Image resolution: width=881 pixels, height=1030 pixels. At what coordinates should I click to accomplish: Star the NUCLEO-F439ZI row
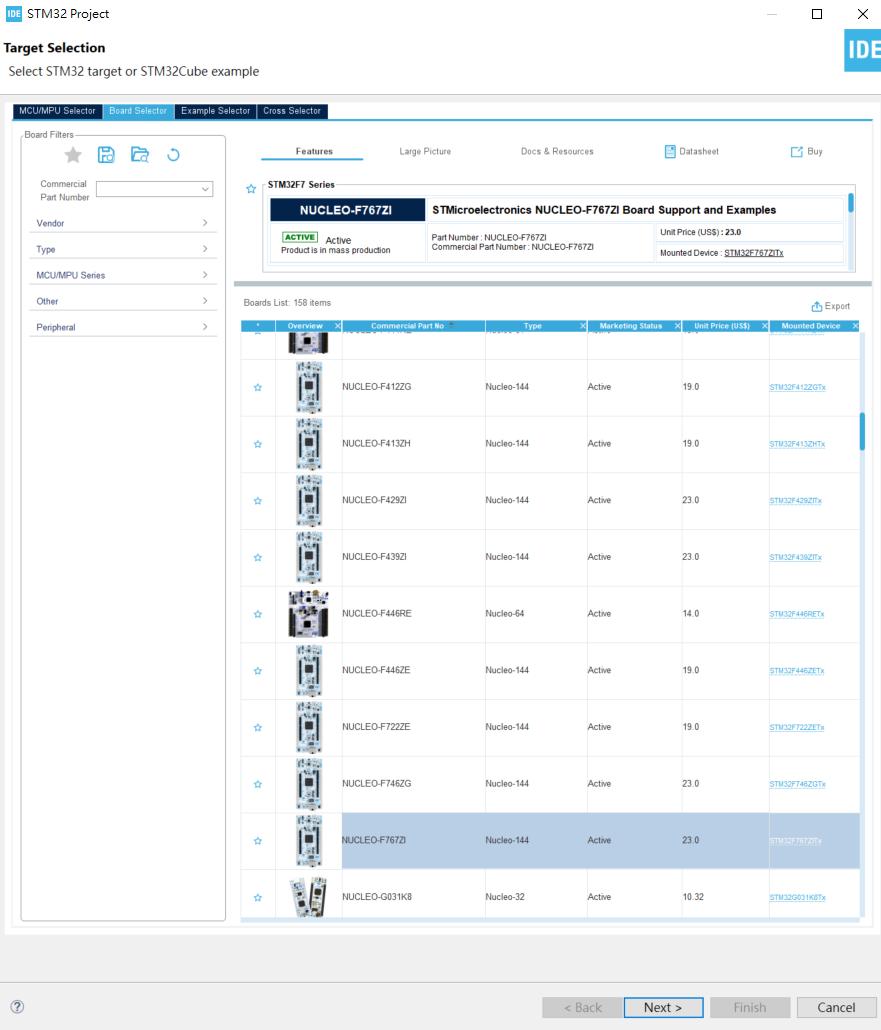258,558
